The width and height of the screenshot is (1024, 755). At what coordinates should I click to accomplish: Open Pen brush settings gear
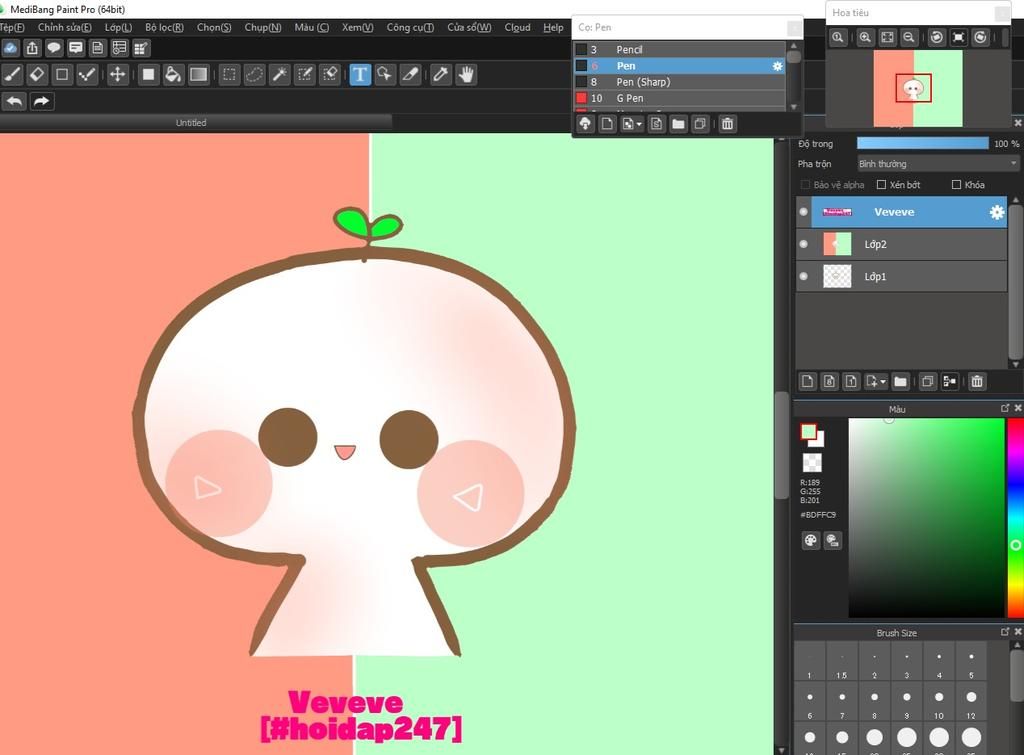click(777, 66)
